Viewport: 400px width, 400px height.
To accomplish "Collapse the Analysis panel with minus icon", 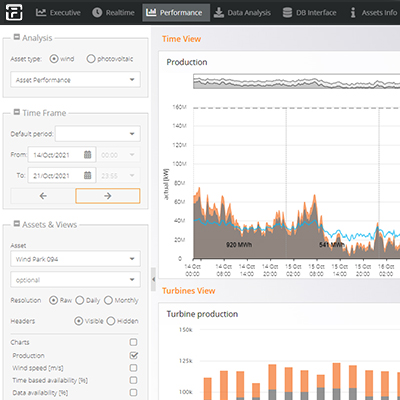I will 17,37.
